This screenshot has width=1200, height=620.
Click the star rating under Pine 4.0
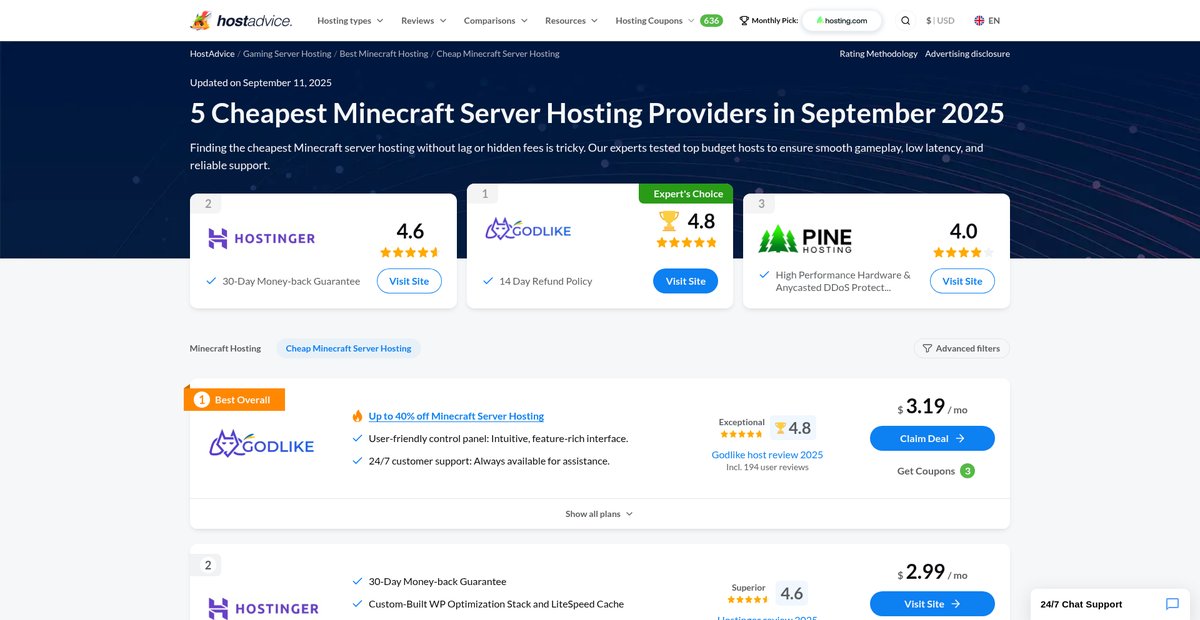tap(963, 253)
